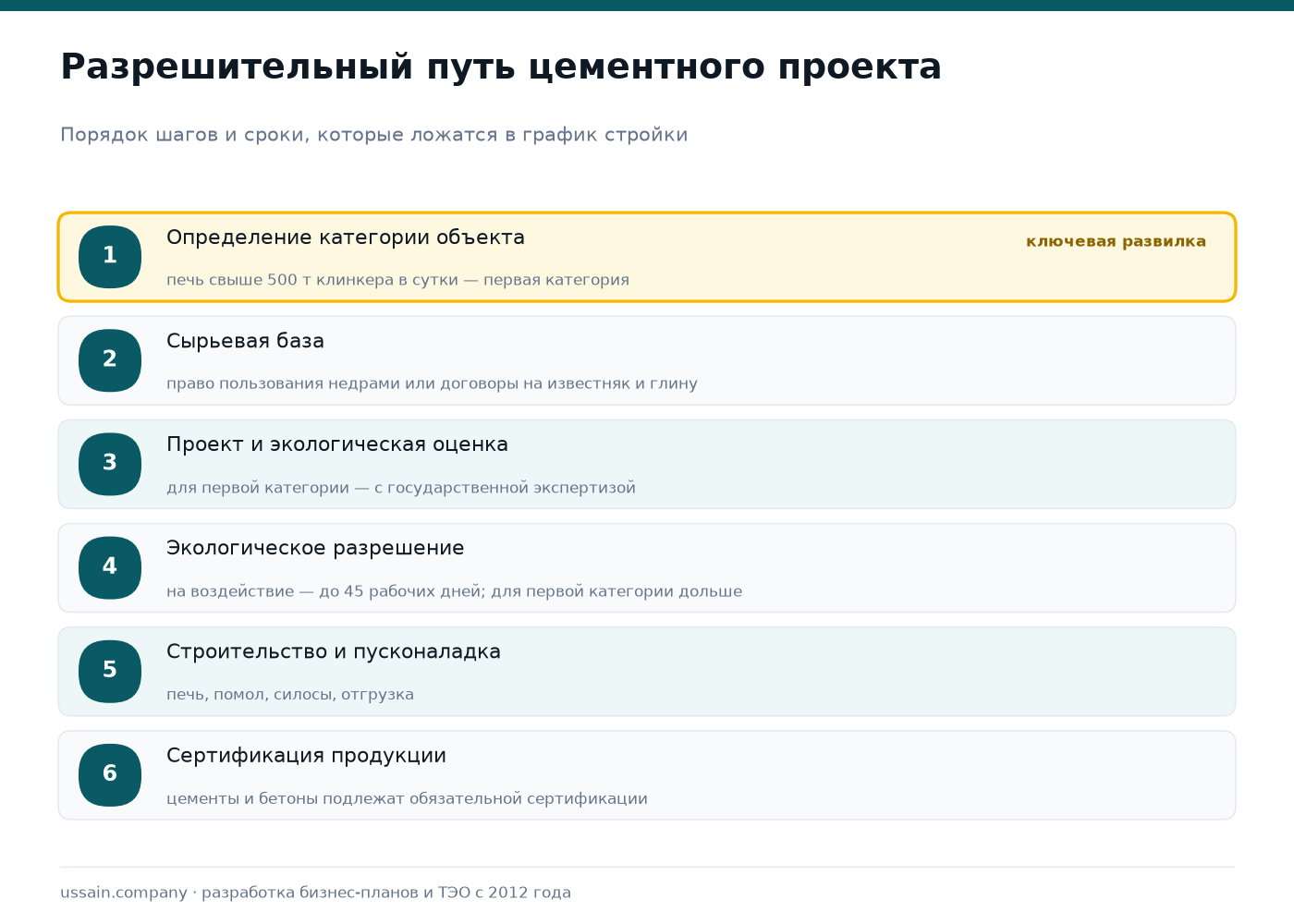The image size is (1294, 924).
Task: Click 'печь, помол, силосы, отгрузка' text
Action: (x=290, y=695)
